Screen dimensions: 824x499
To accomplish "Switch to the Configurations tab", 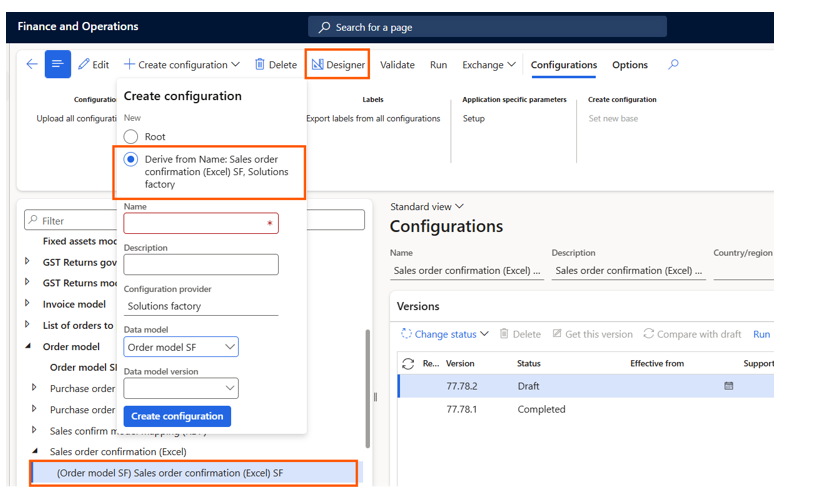I will 564,65.
